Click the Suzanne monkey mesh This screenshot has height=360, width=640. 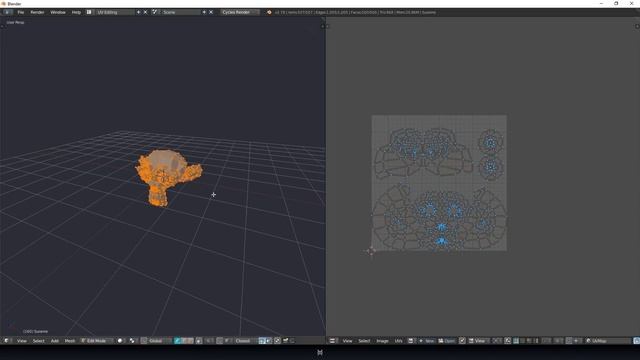pos(168,177)
